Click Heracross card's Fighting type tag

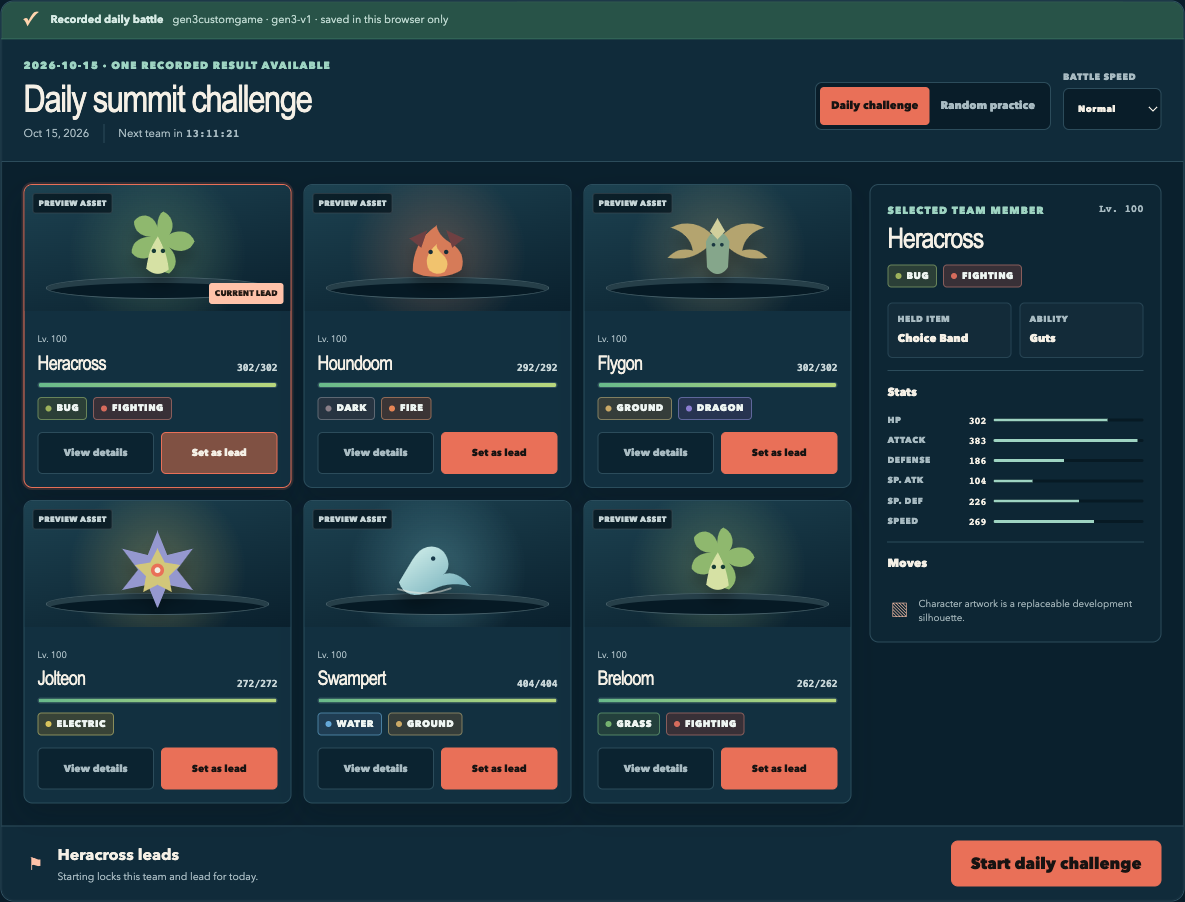pos(132,408)
